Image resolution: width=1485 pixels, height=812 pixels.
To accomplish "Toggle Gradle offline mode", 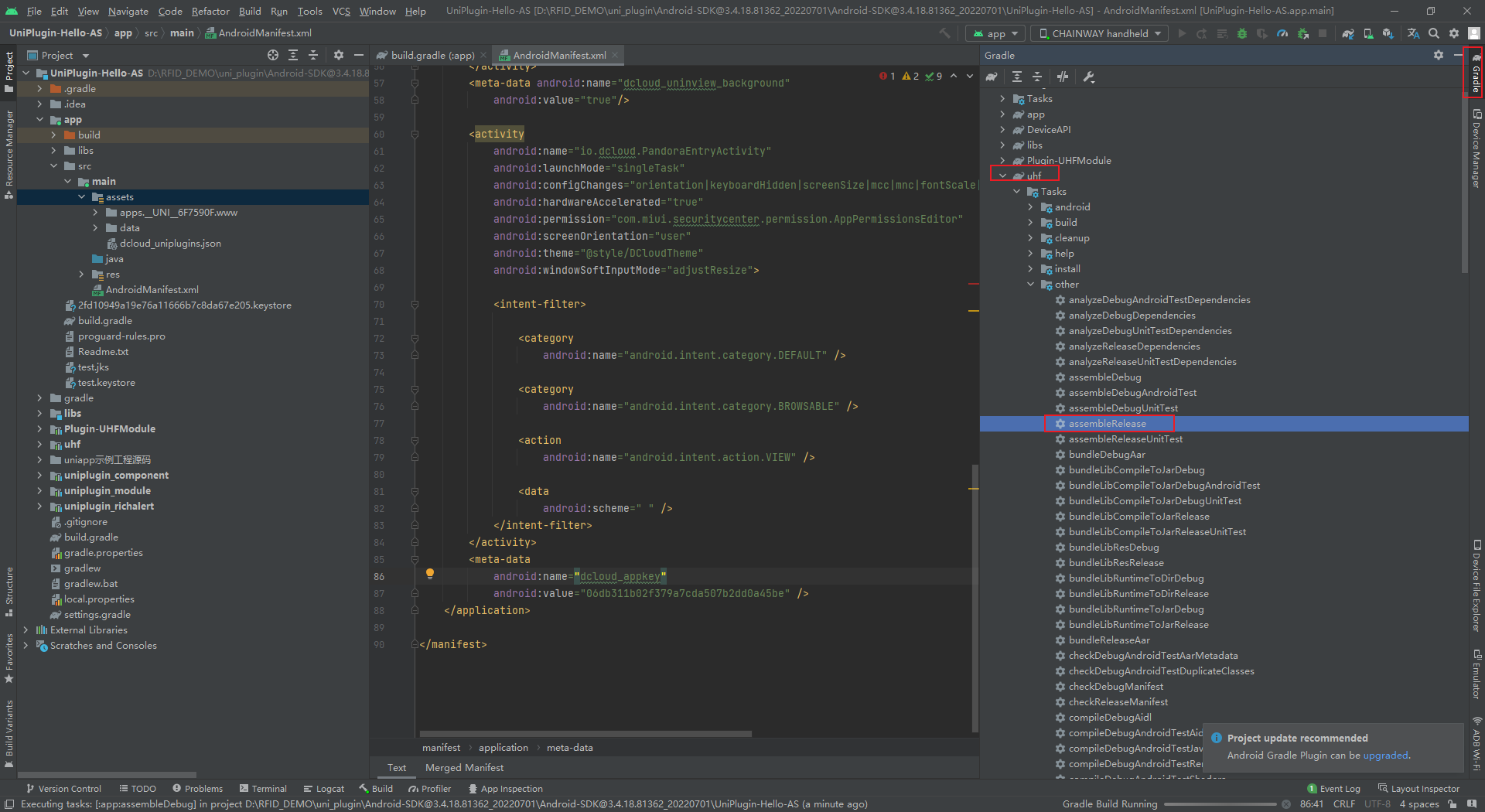I will (1063, 77).
